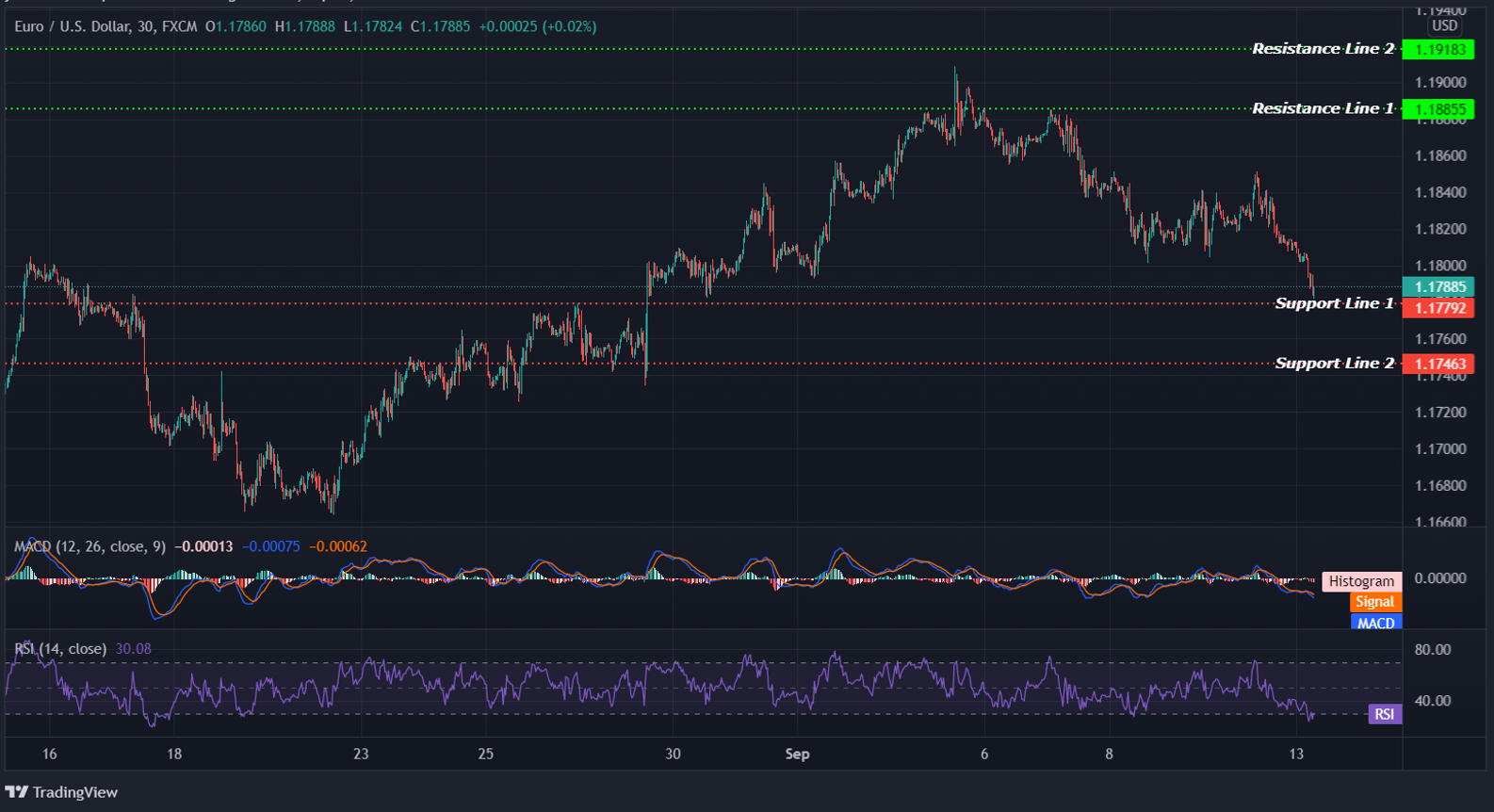The image size is (1494, 812).
Task: Click the pink Histogram series label
Action: coord(1361,581)
